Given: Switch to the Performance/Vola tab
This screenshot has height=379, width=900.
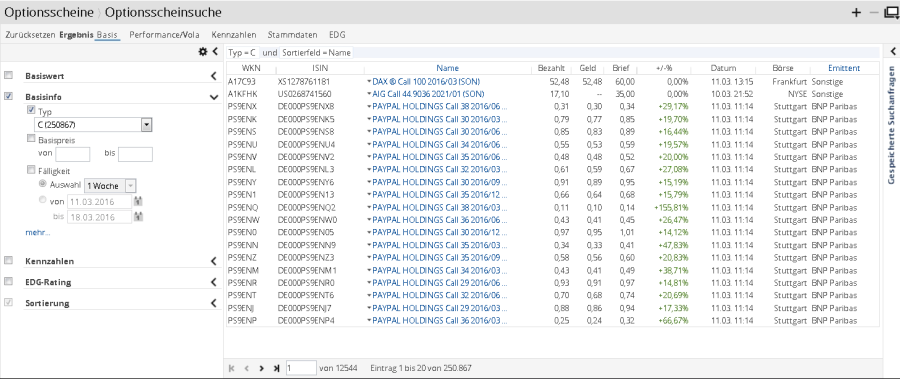Looking at the screenshot, I should 164,34.
